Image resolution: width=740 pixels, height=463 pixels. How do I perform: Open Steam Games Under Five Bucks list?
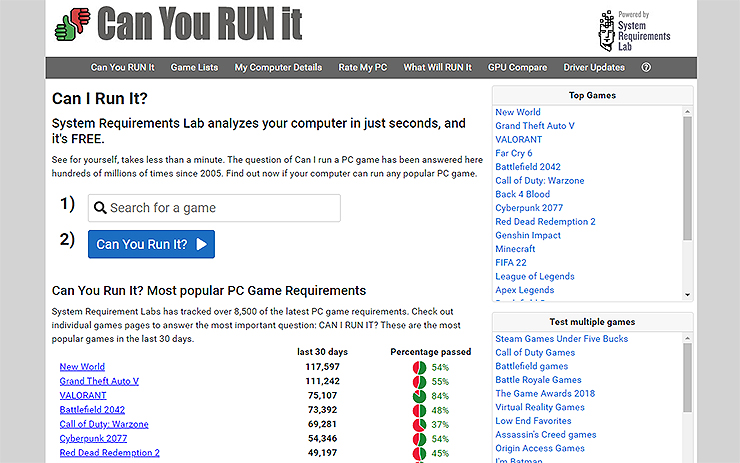click(x=562, y=339)
